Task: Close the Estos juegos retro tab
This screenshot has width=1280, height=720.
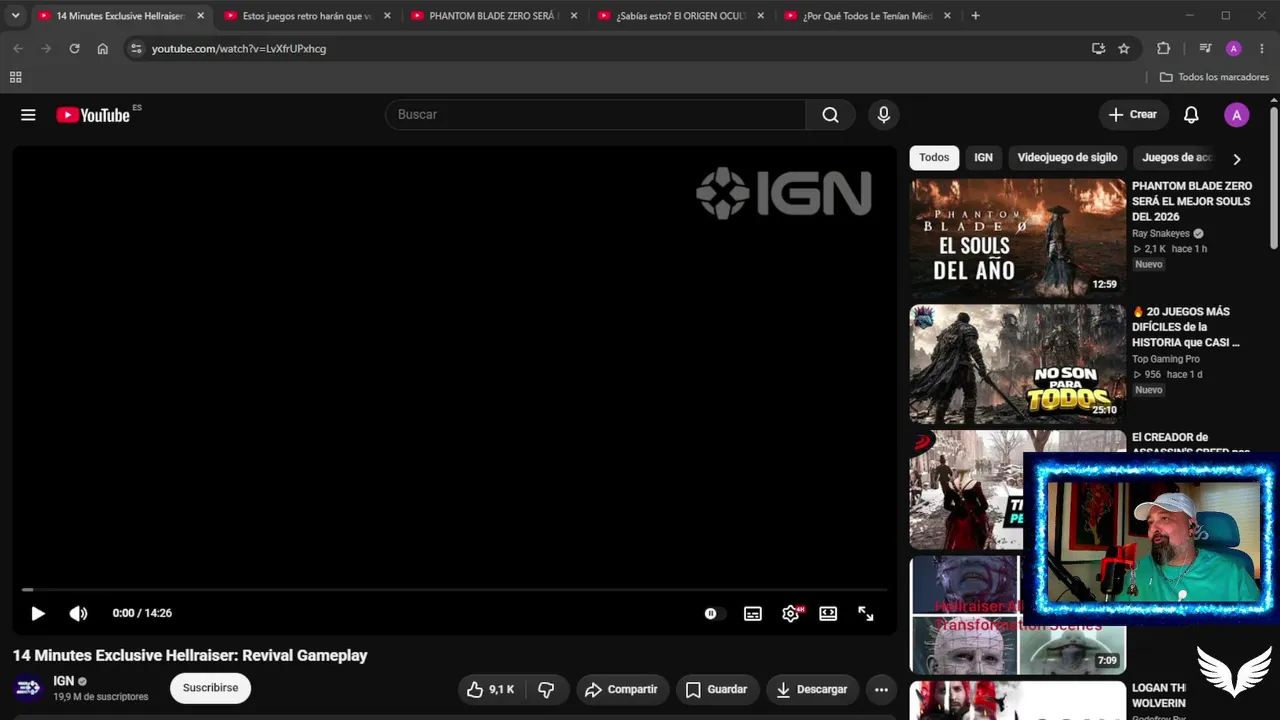Action: point(387,16)
